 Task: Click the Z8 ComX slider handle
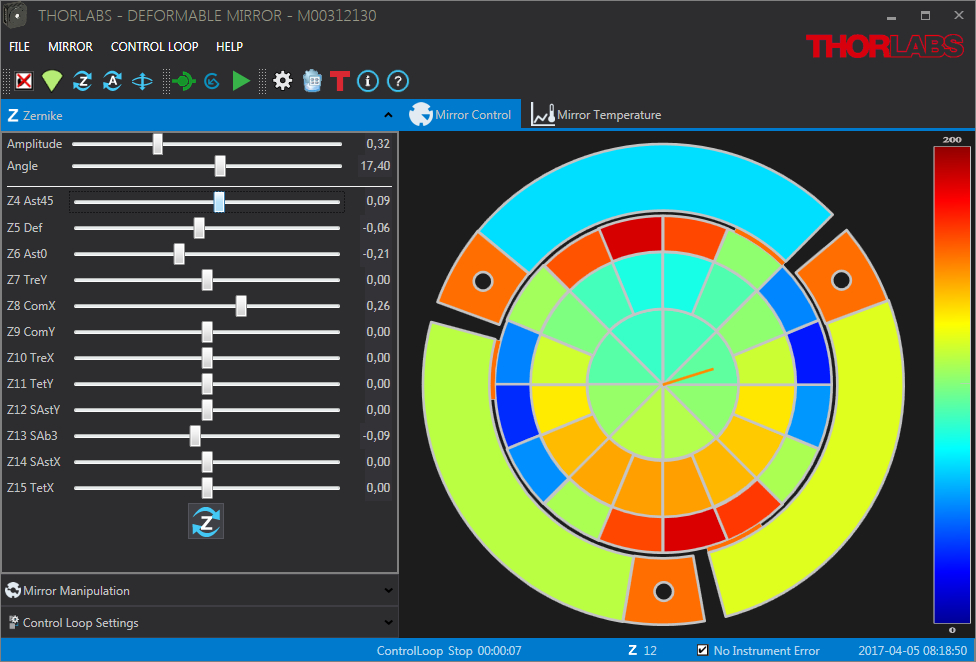(x=241, y=306)
